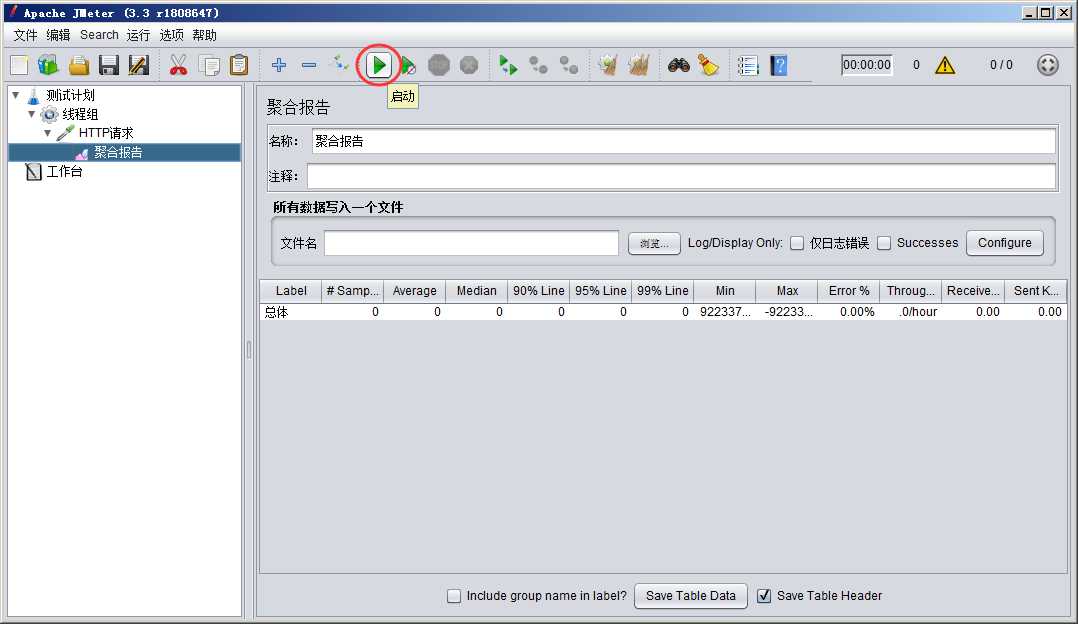1078x624 pixels.
Task: Click the Reset Search brush icon
Action: [708, 65]
